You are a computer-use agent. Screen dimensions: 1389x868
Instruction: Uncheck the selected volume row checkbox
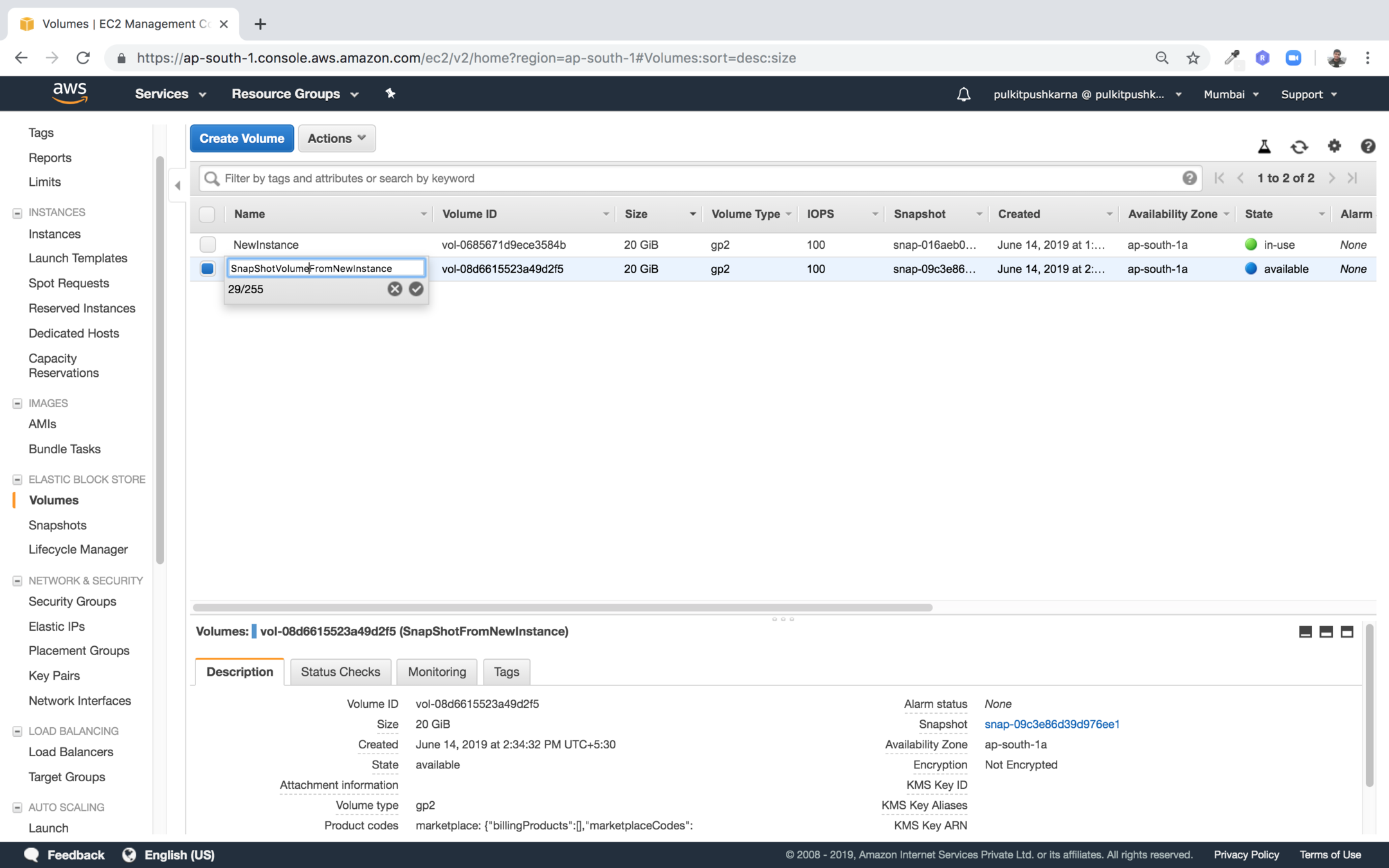pyautogui.click(x=208, y=269)
